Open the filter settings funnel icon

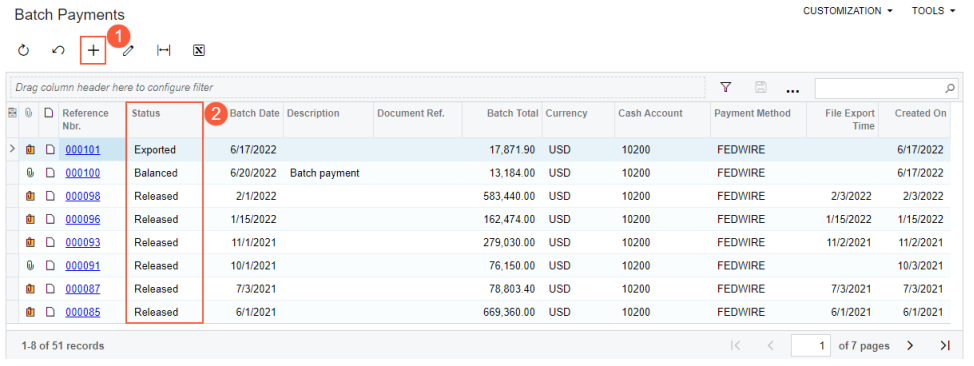[725, 88]
